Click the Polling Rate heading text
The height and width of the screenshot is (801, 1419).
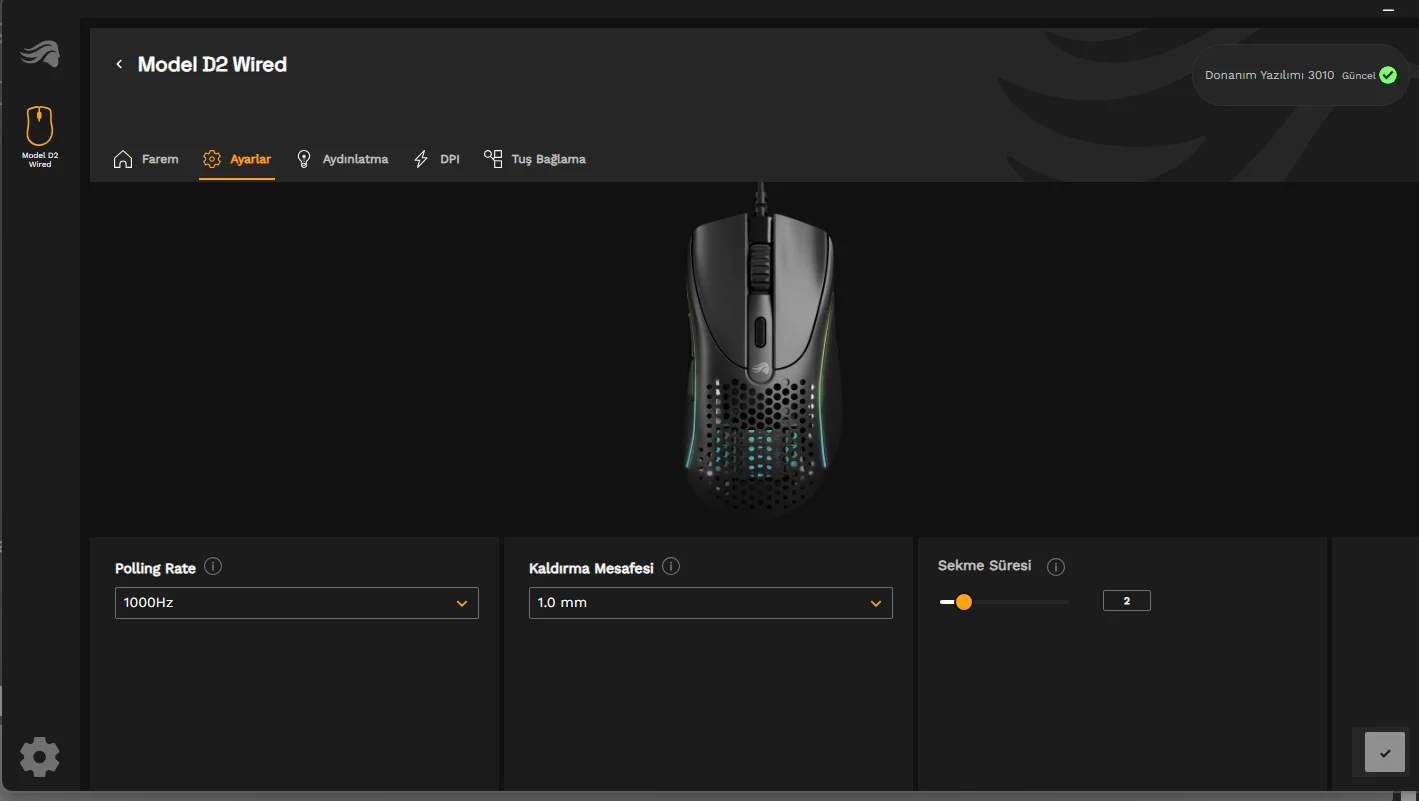pyautogui.click(x=155, y=568)
